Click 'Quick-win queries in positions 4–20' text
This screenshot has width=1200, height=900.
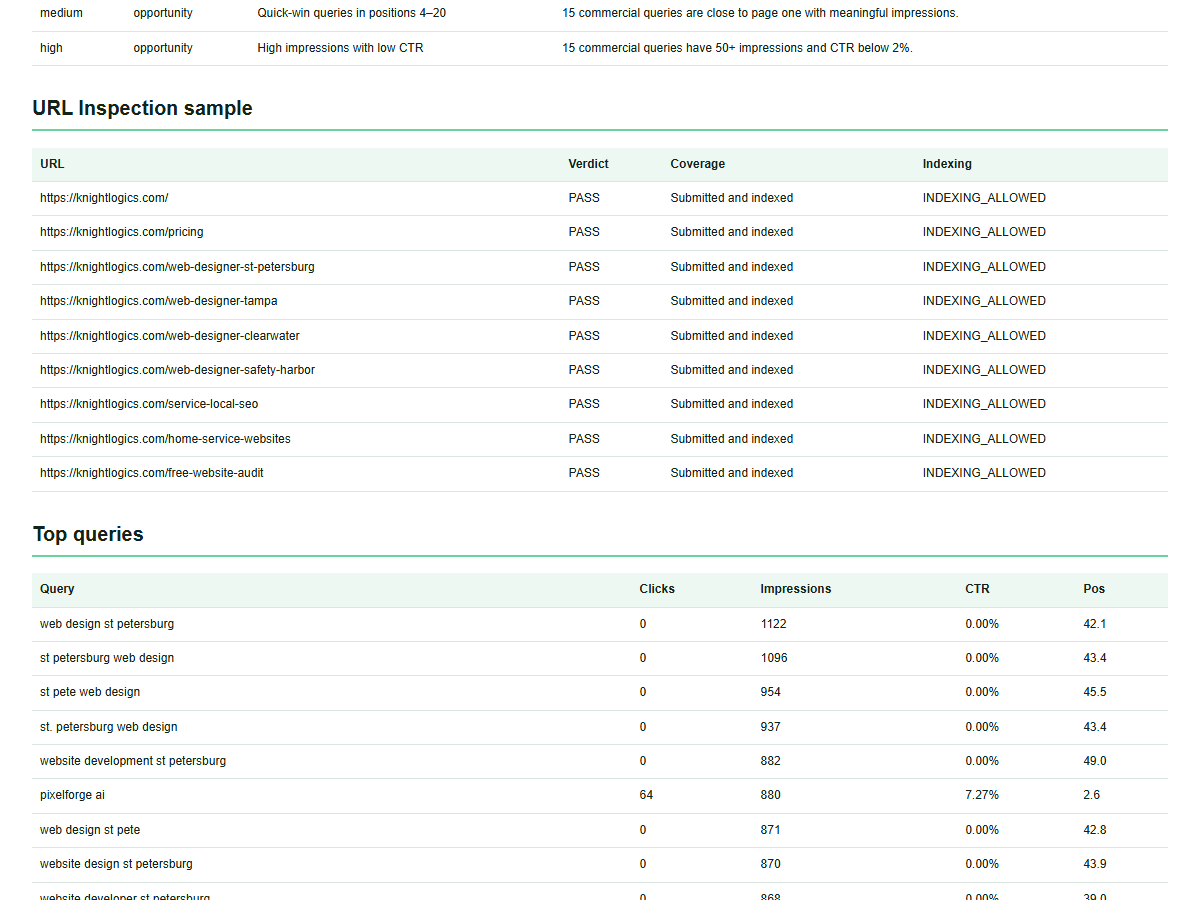[352, 14]
